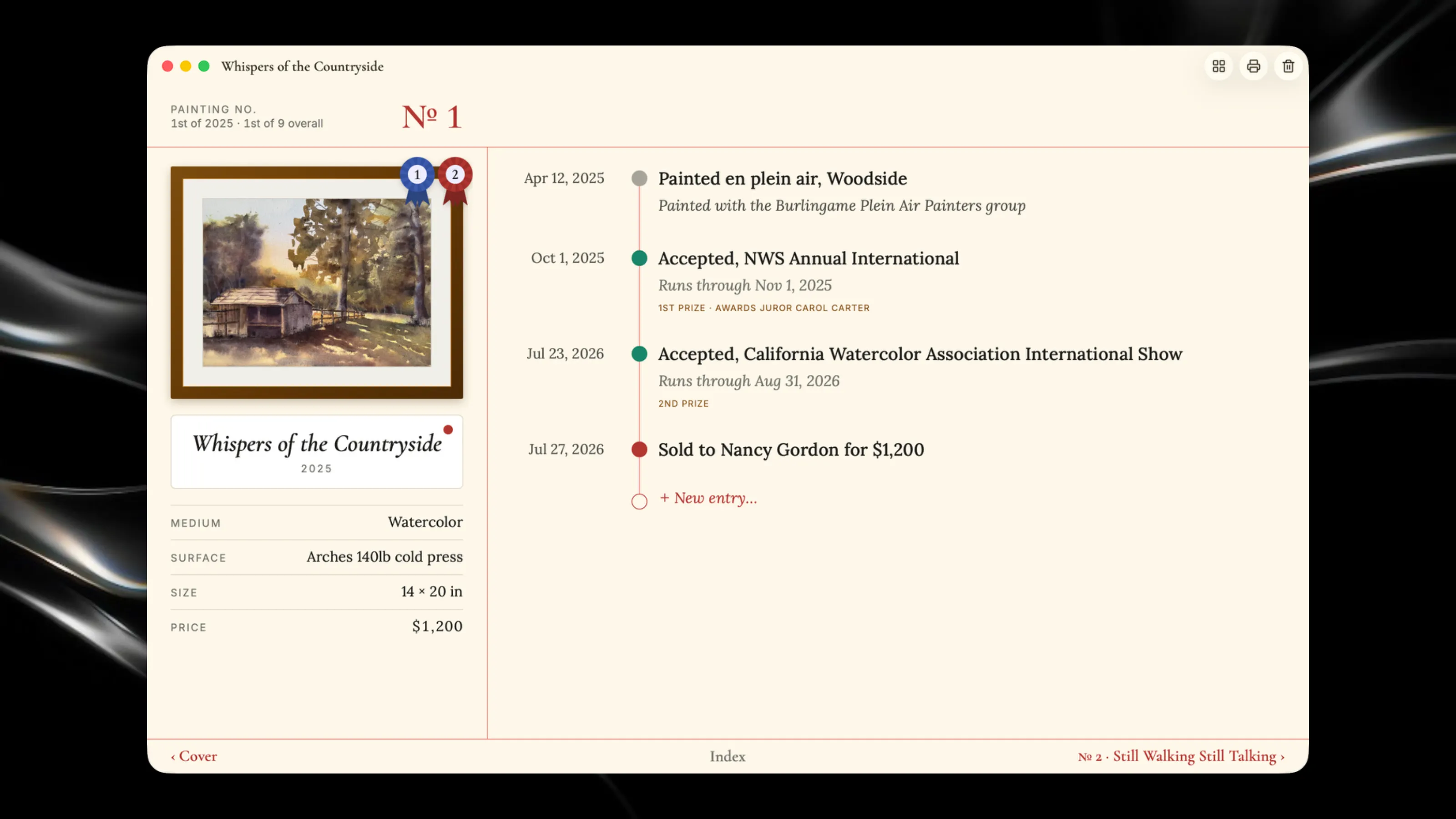Image resolution: width=1456 pixels, height=819 pixels.
Task: Go back to the Cover page
Action: 194,756
